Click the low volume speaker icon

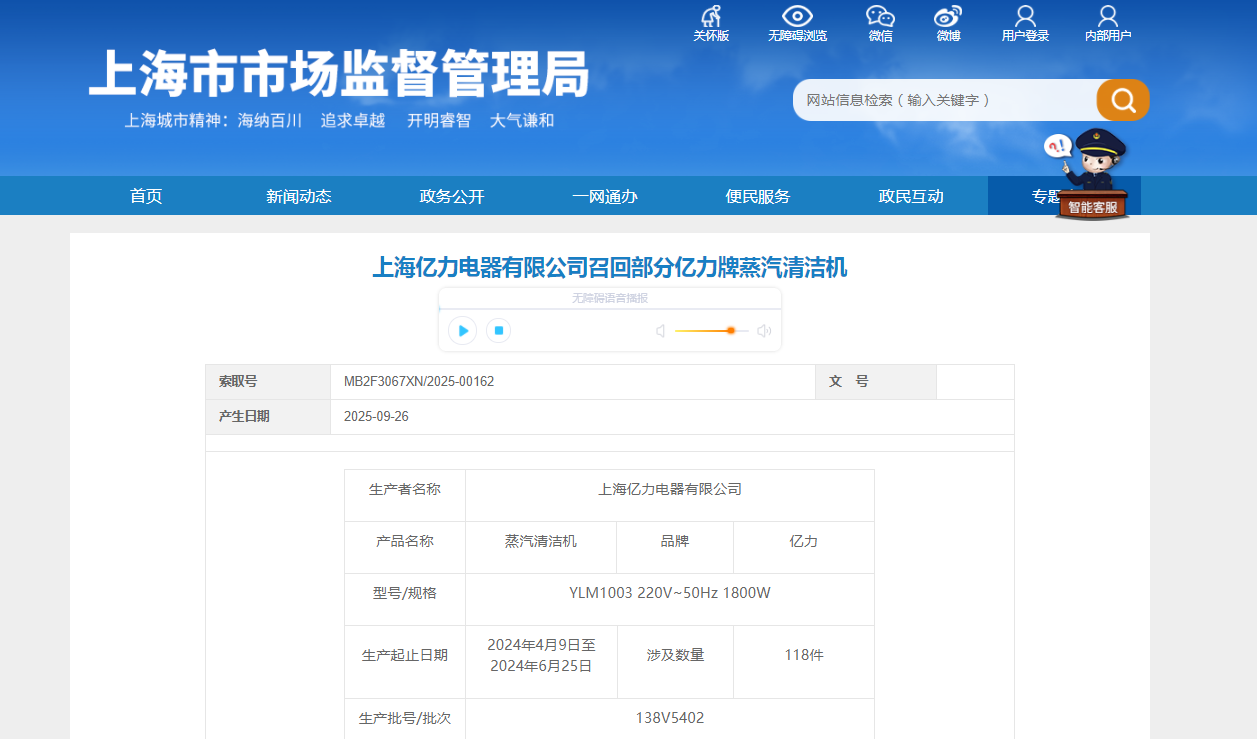pos(660,331)
